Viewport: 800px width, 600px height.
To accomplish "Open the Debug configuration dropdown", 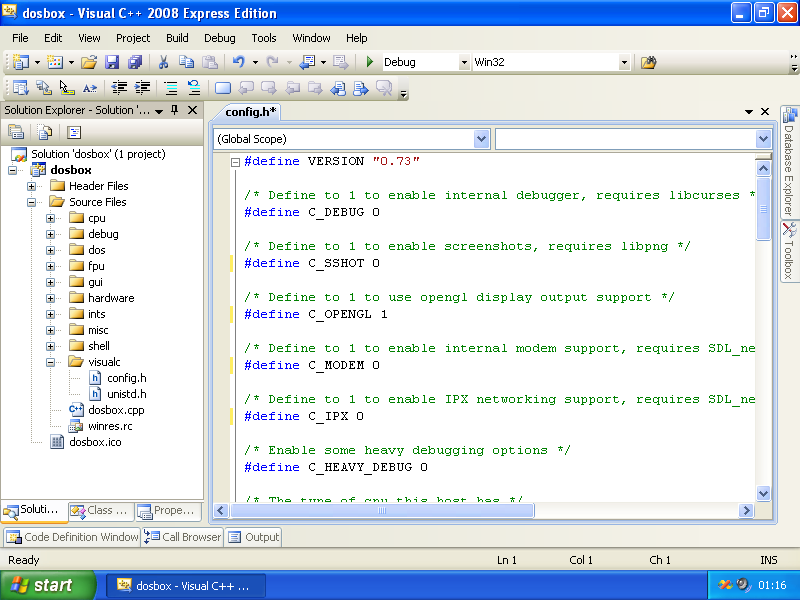I will pos(463,62).
